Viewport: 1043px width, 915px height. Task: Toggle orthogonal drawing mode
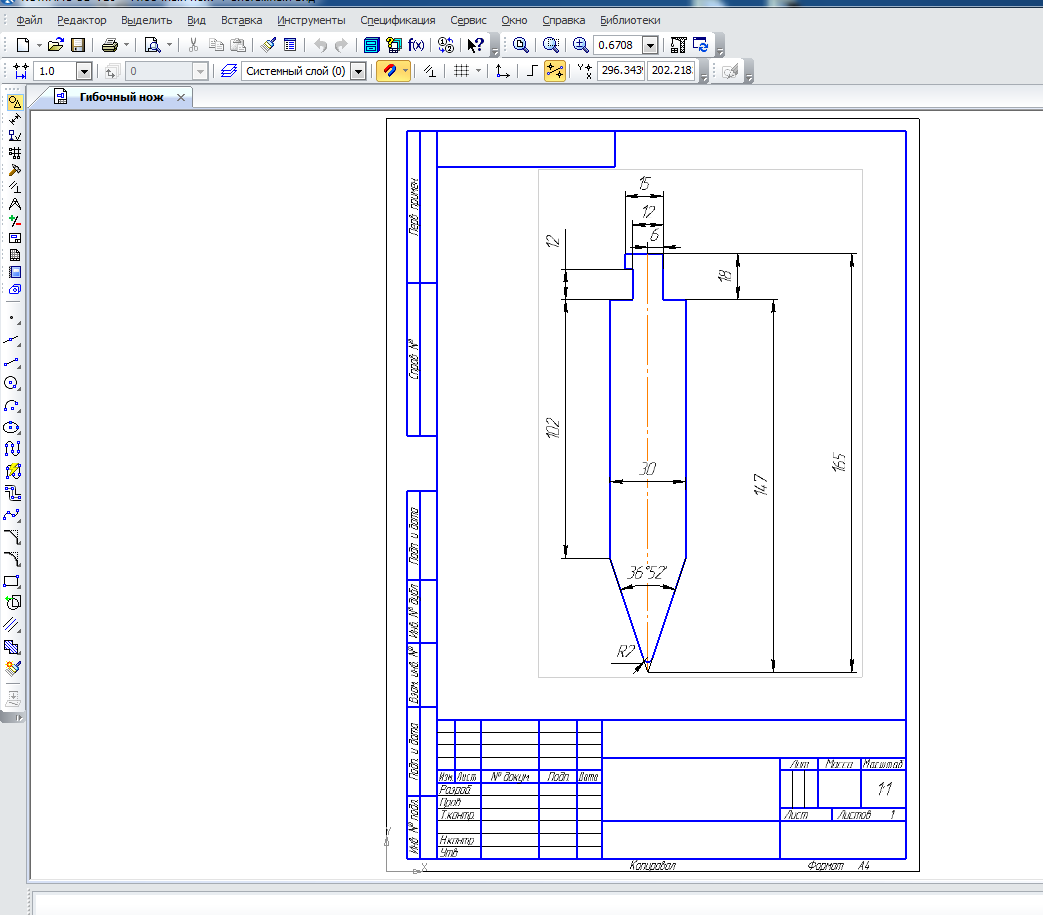click(532, 71)
